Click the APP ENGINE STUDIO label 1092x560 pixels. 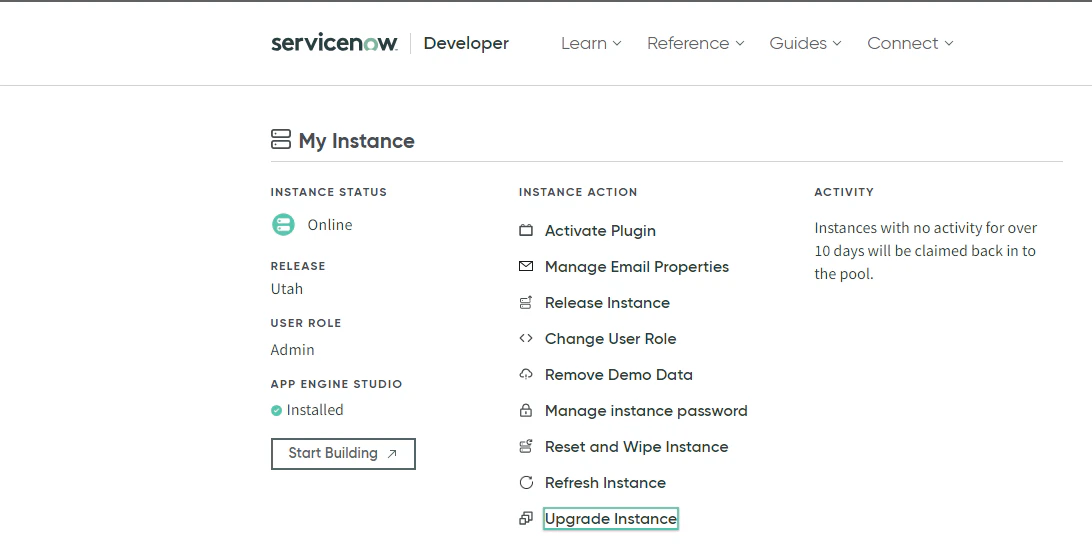point(336,384)
